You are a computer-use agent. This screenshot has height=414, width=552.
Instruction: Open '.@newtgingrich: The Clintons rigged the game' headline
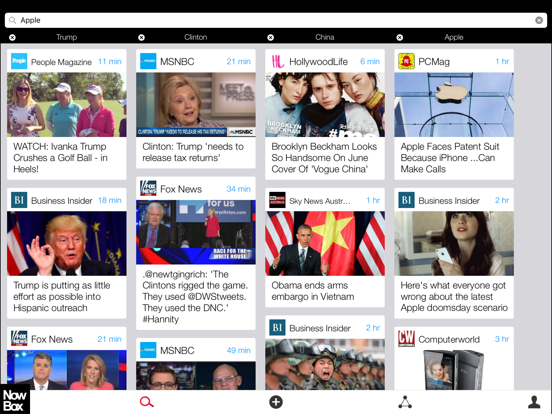[x=195, y=296]
